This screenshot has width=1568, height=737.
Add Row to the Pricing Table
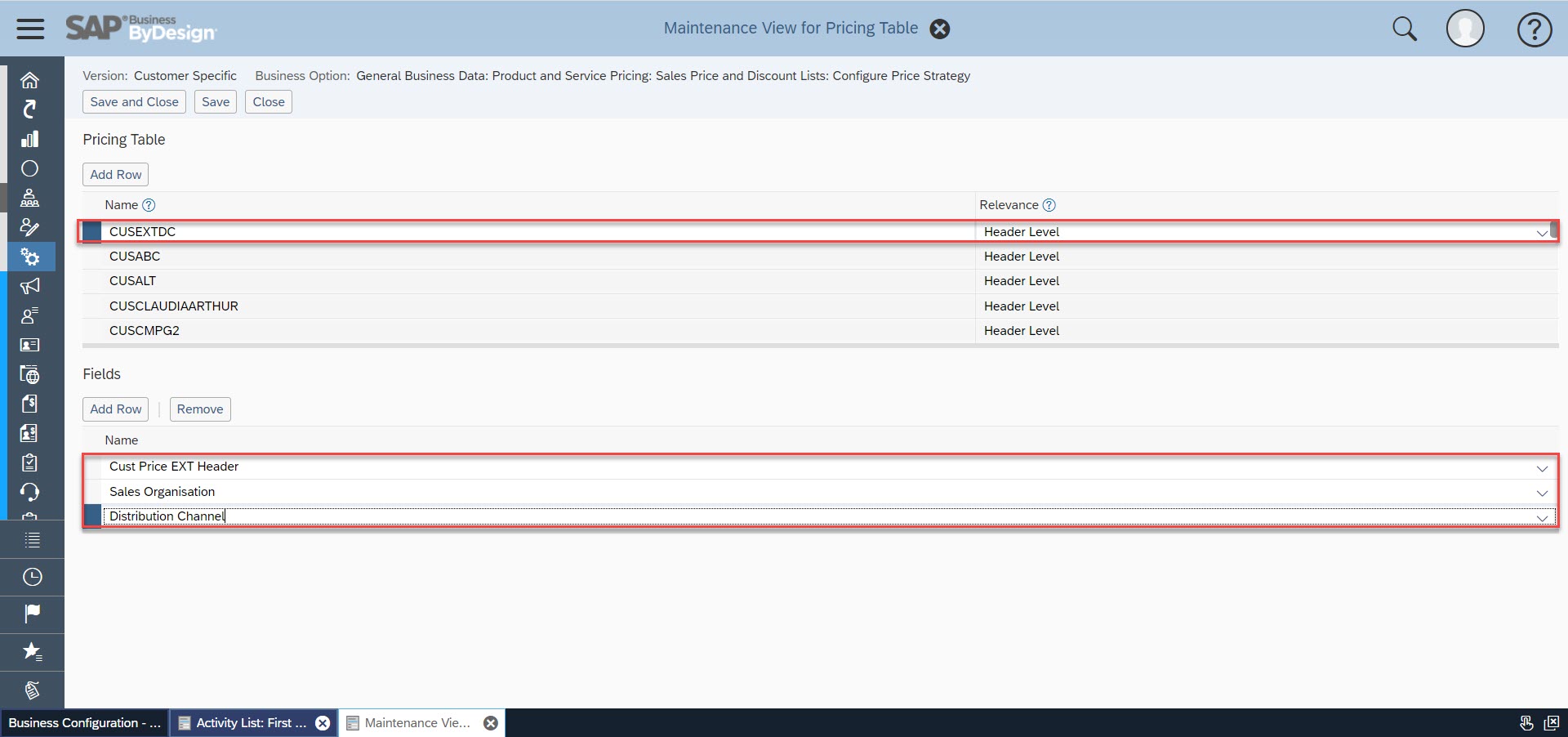click(x=115, y=175)
